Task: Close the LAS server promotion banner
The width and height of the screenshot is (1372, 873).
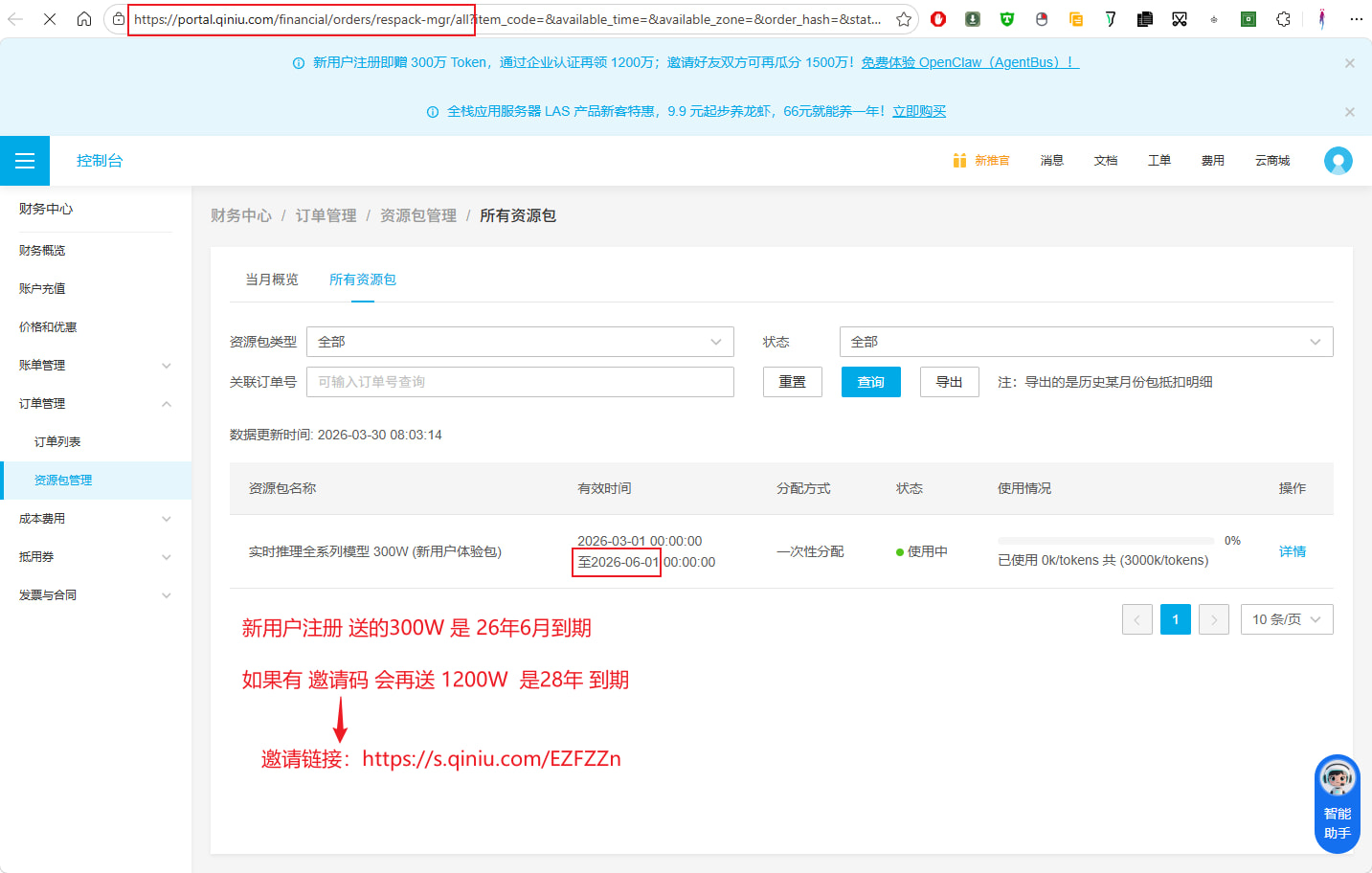Action: point(1349,112)
